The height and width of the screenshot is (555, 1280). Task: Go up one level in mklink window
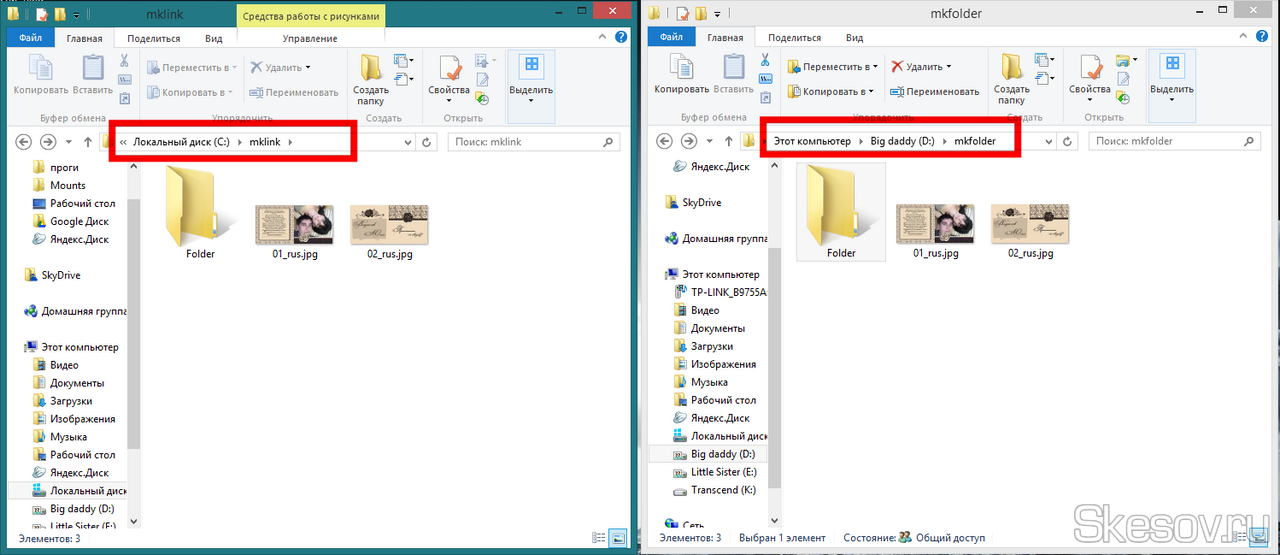pyautogui.click(x=88, y=142)
